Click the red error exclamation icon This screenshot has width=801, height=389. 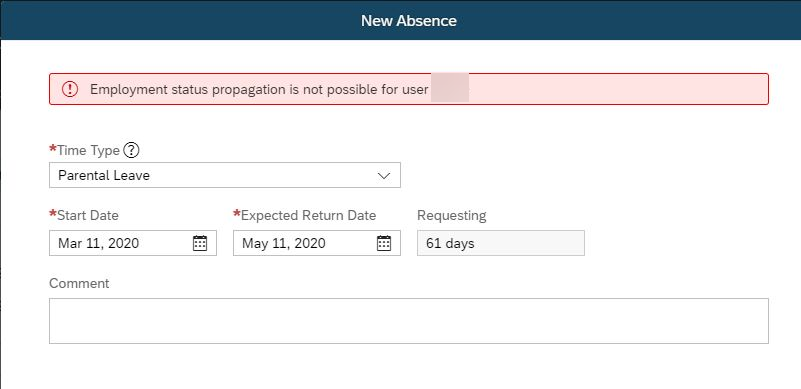pyautogui.click(x=69, y=89)
